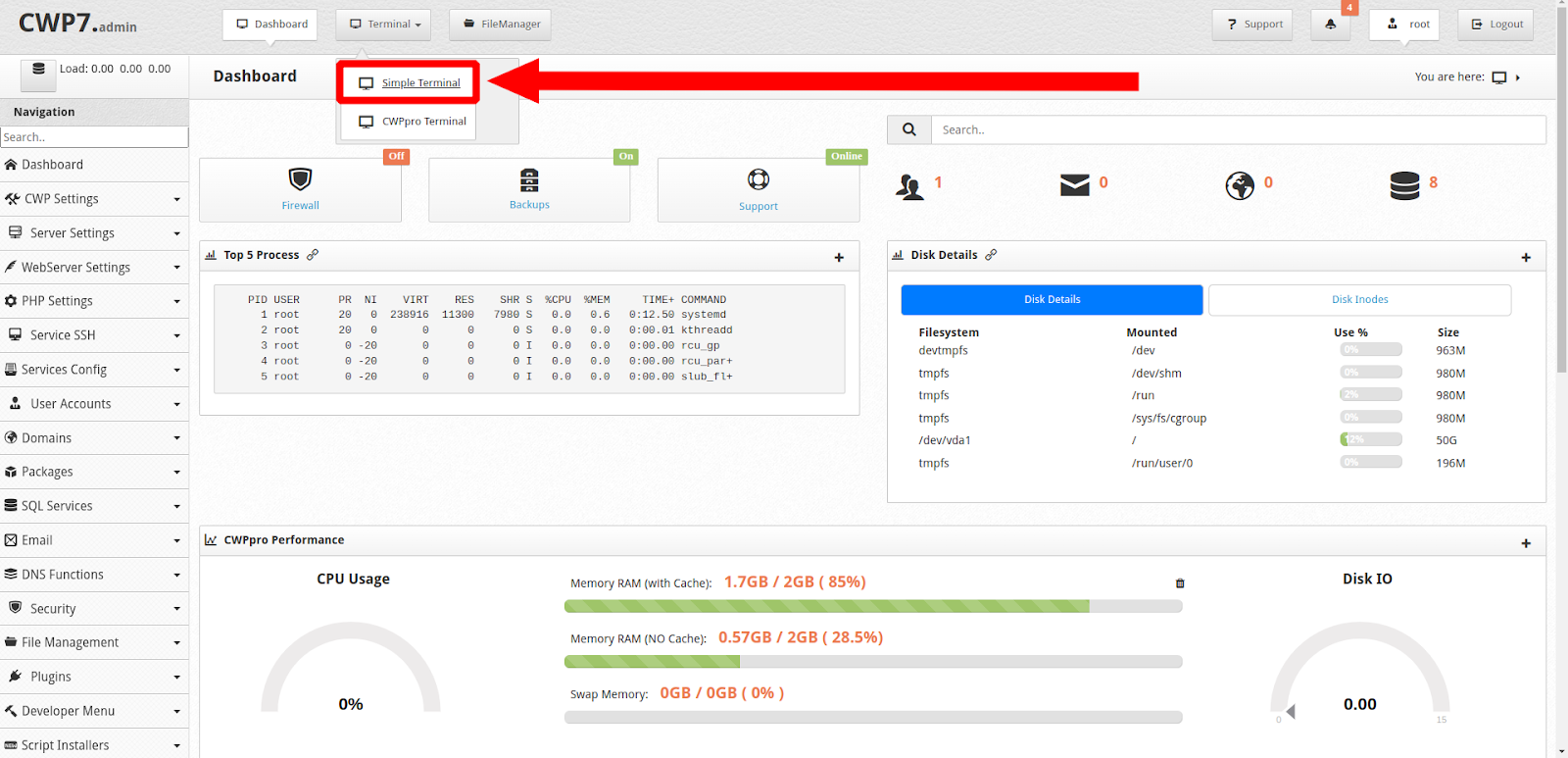Click the Backups link text
The image size is (1568, 758).
tap(529, 205)
